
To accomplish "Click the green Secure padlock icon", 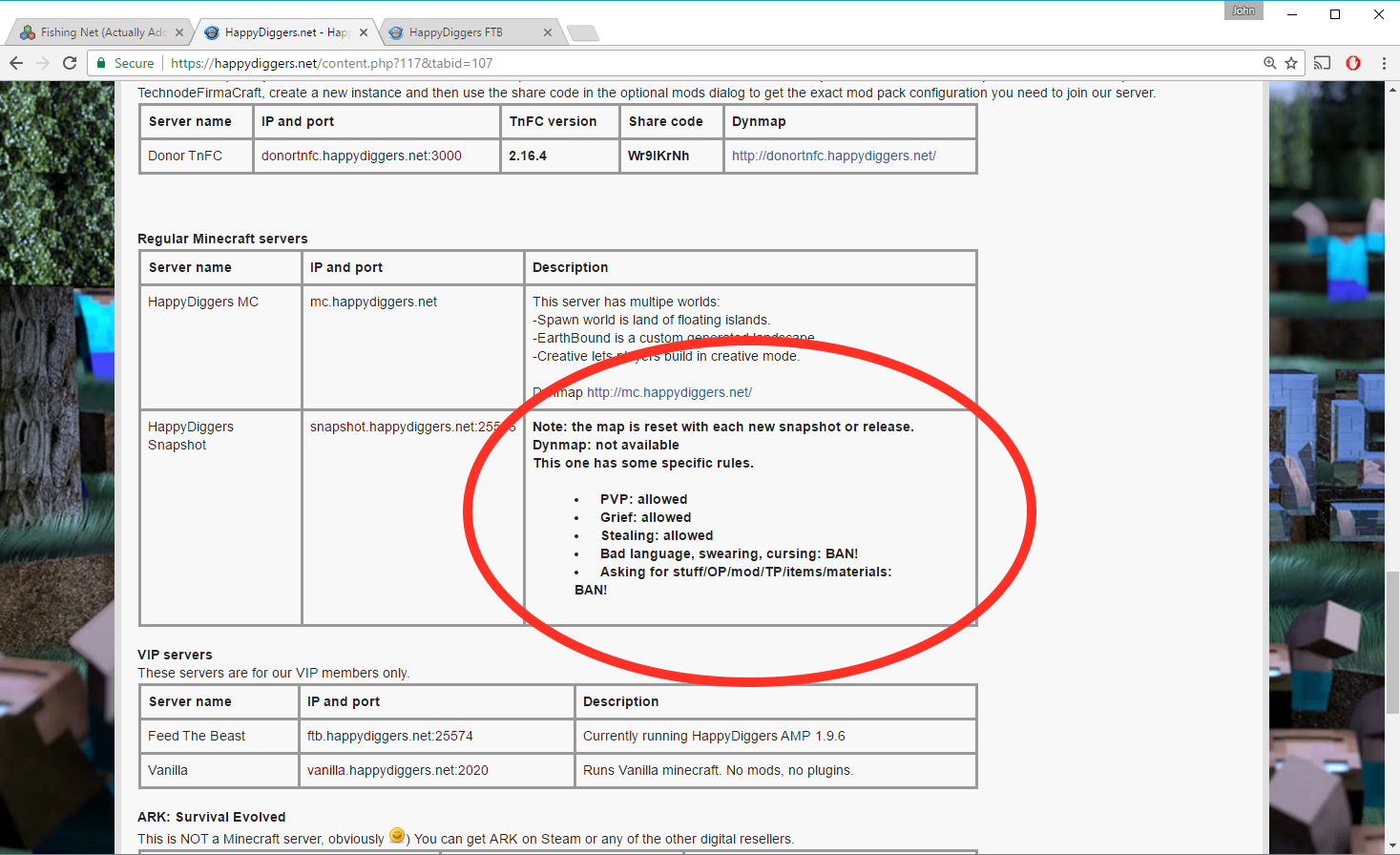I will (x=101, y=63).
